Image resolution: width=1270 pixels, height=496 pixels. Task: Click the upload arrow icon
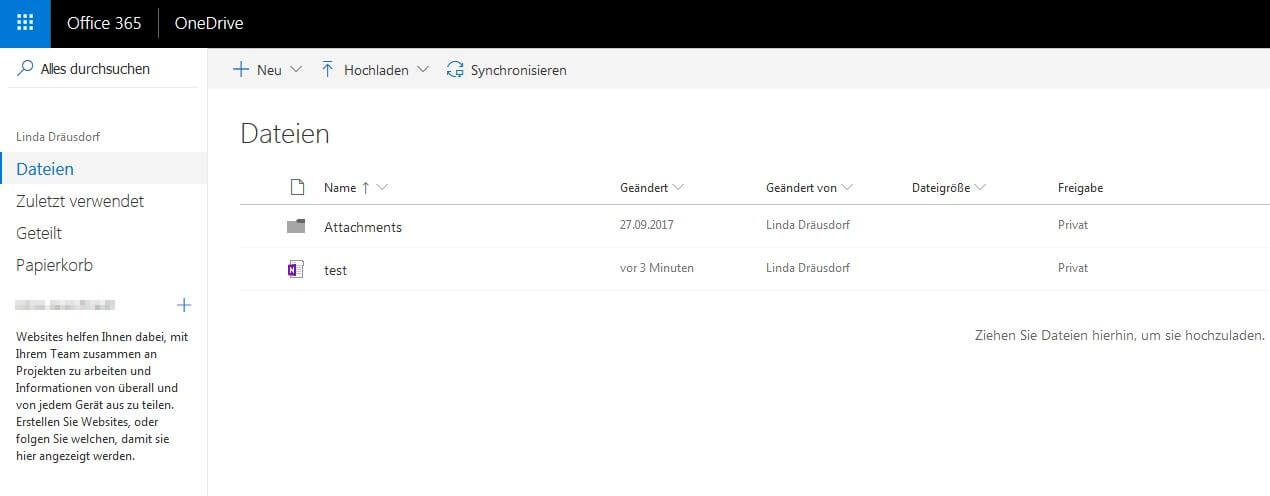[327, 70]
